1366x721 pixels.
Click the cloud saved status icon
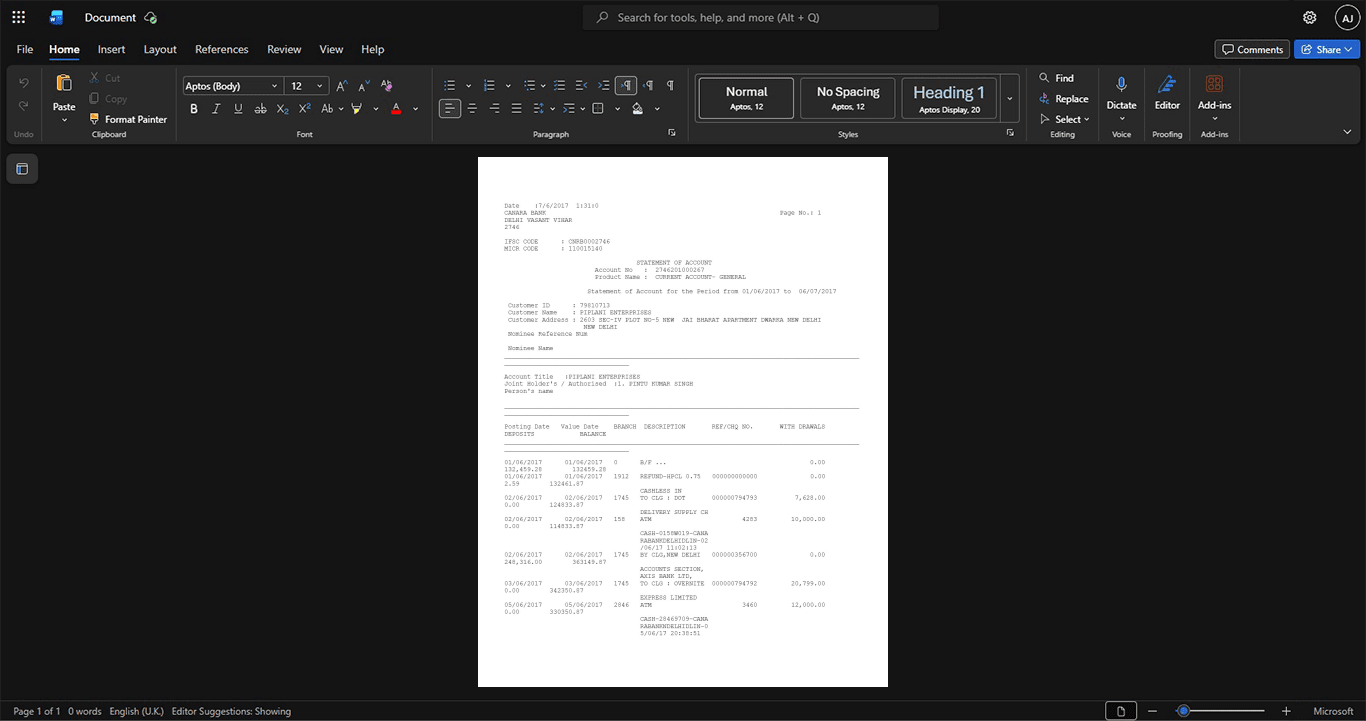click(151, 18)
